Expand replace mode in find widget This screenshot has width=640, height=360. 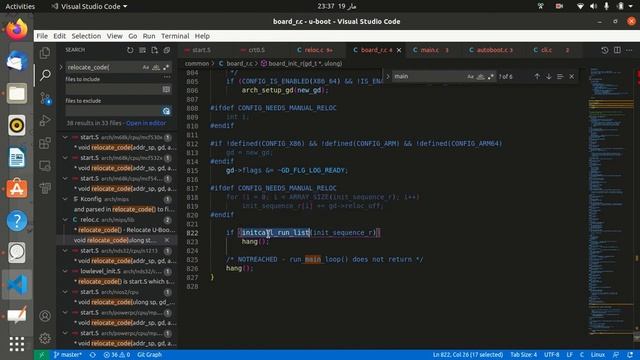[388, 76]
